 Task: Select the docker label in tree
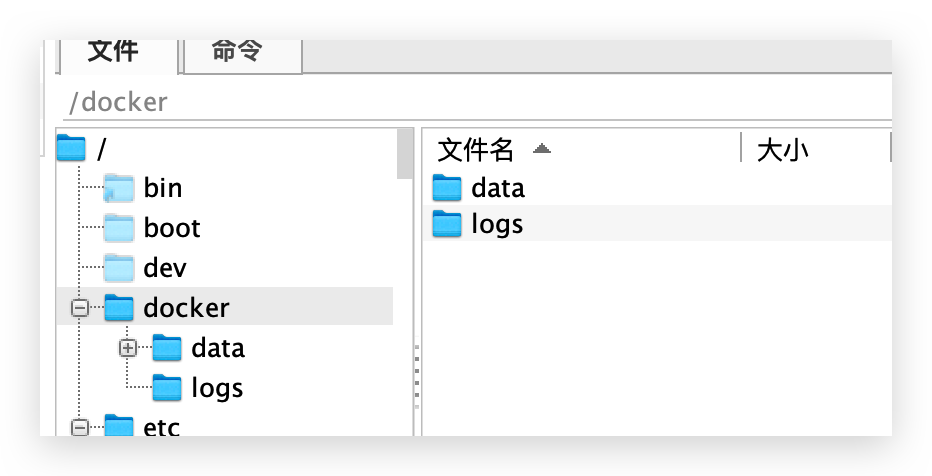[x=187, y=307]
